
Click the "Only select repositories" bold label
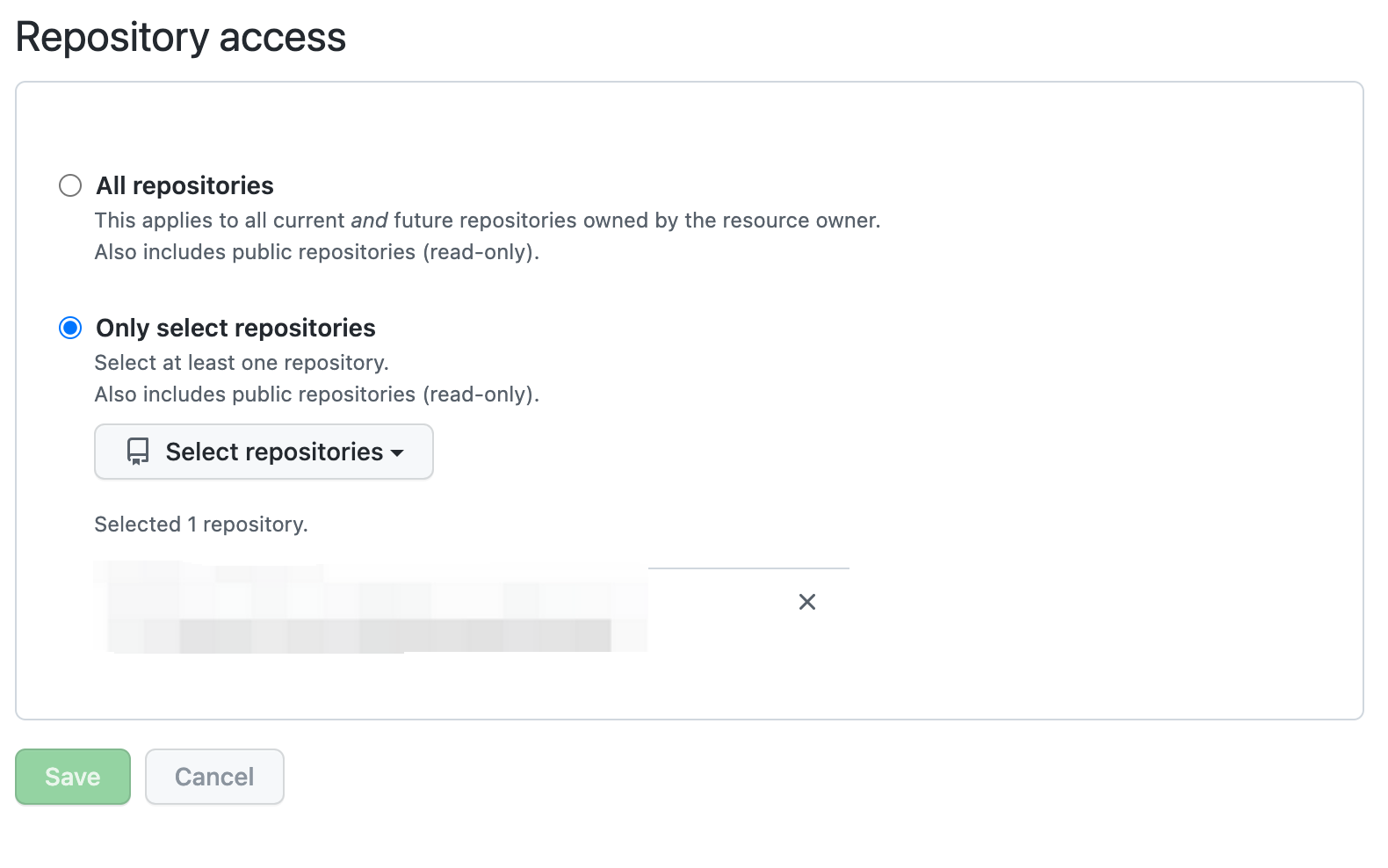point(235,328)
